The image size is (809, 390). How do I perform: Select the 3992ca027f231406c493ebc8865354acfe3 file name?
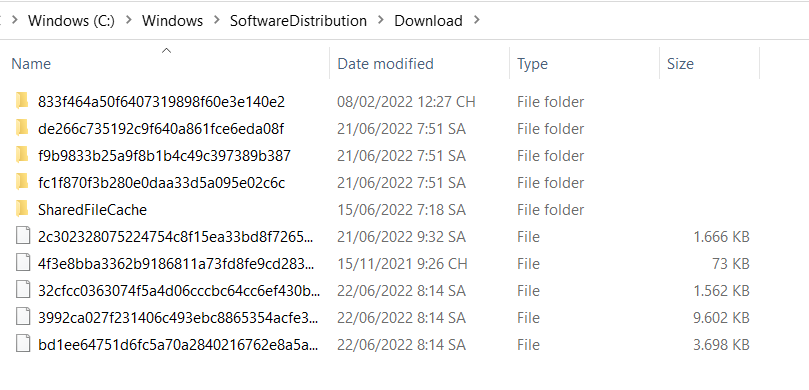178,318
